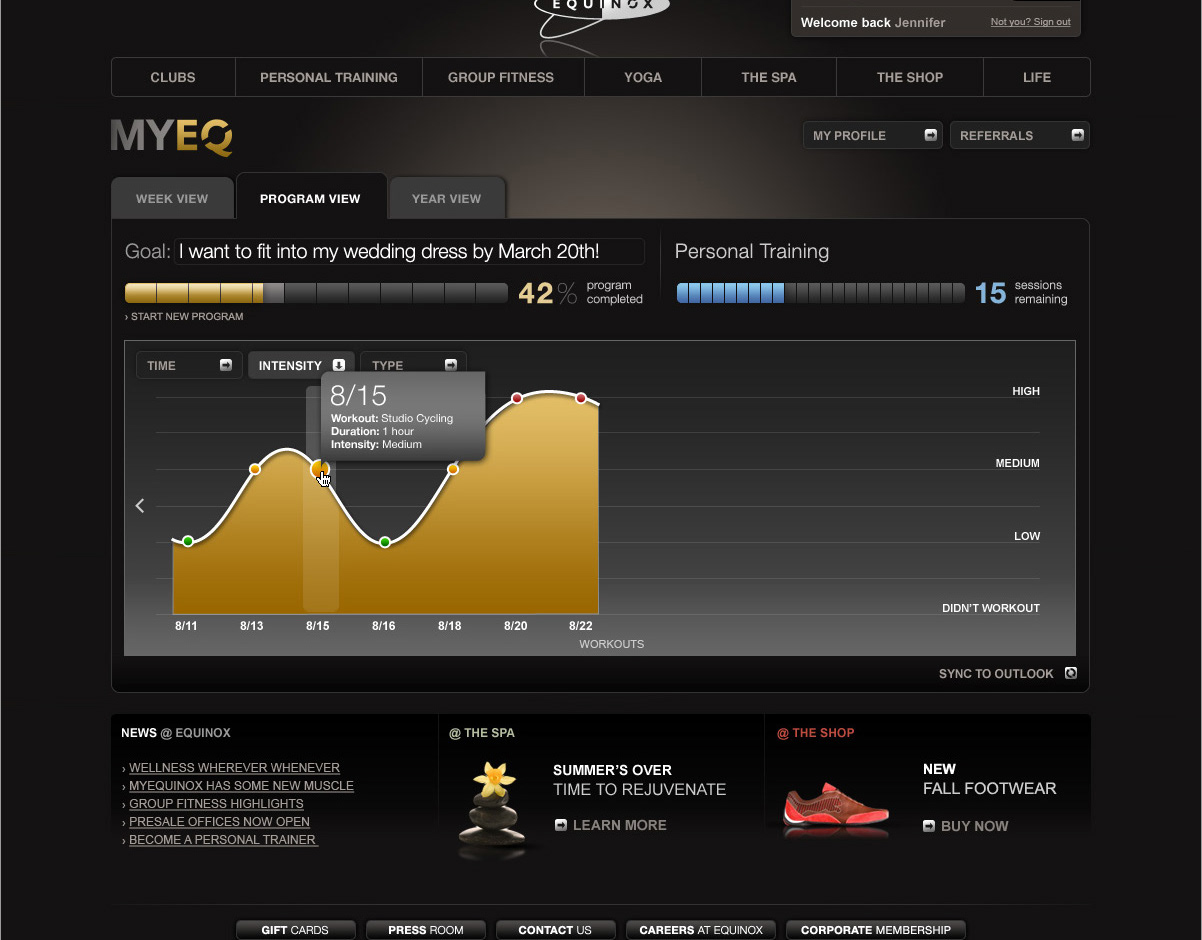The height and width of the screenshot is (940, 1202).
Task: Click the goal text input field
Action: tap(410, 251)
